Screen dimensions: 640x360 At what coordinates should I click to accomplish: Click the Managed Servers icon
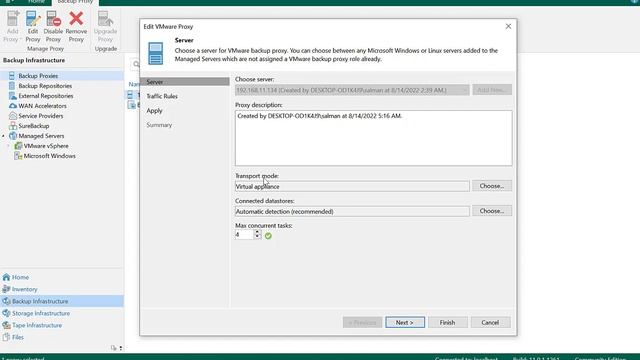[13, 136]
